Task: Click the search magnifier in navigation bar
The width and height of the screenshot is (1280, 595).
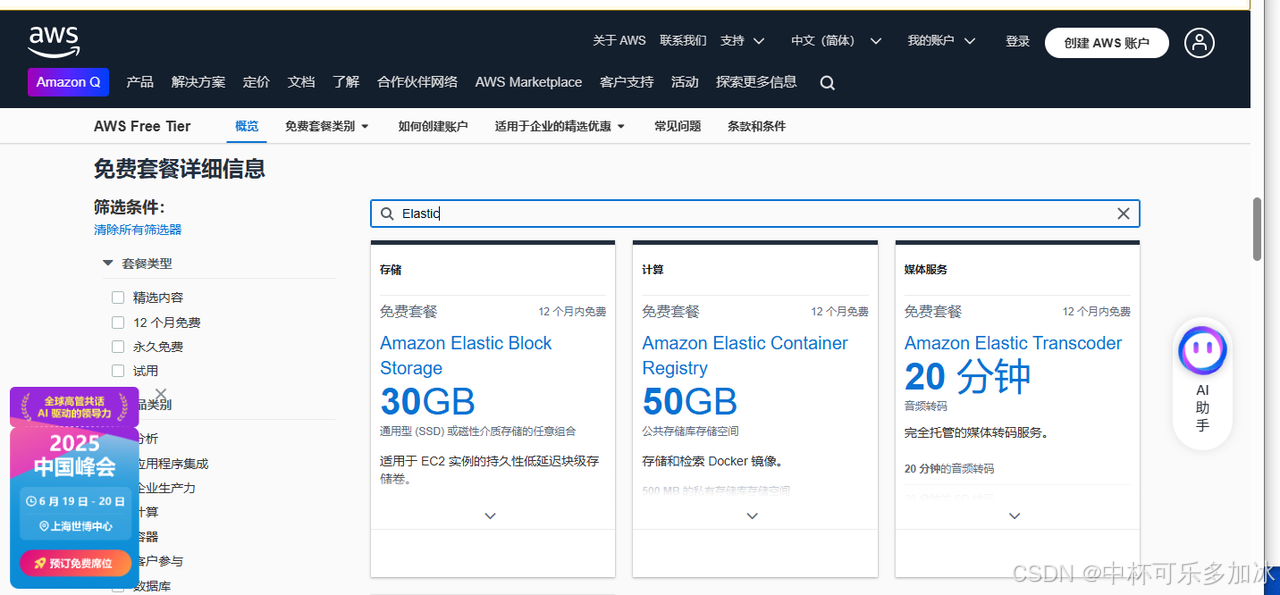Action: tap(827, 83)
